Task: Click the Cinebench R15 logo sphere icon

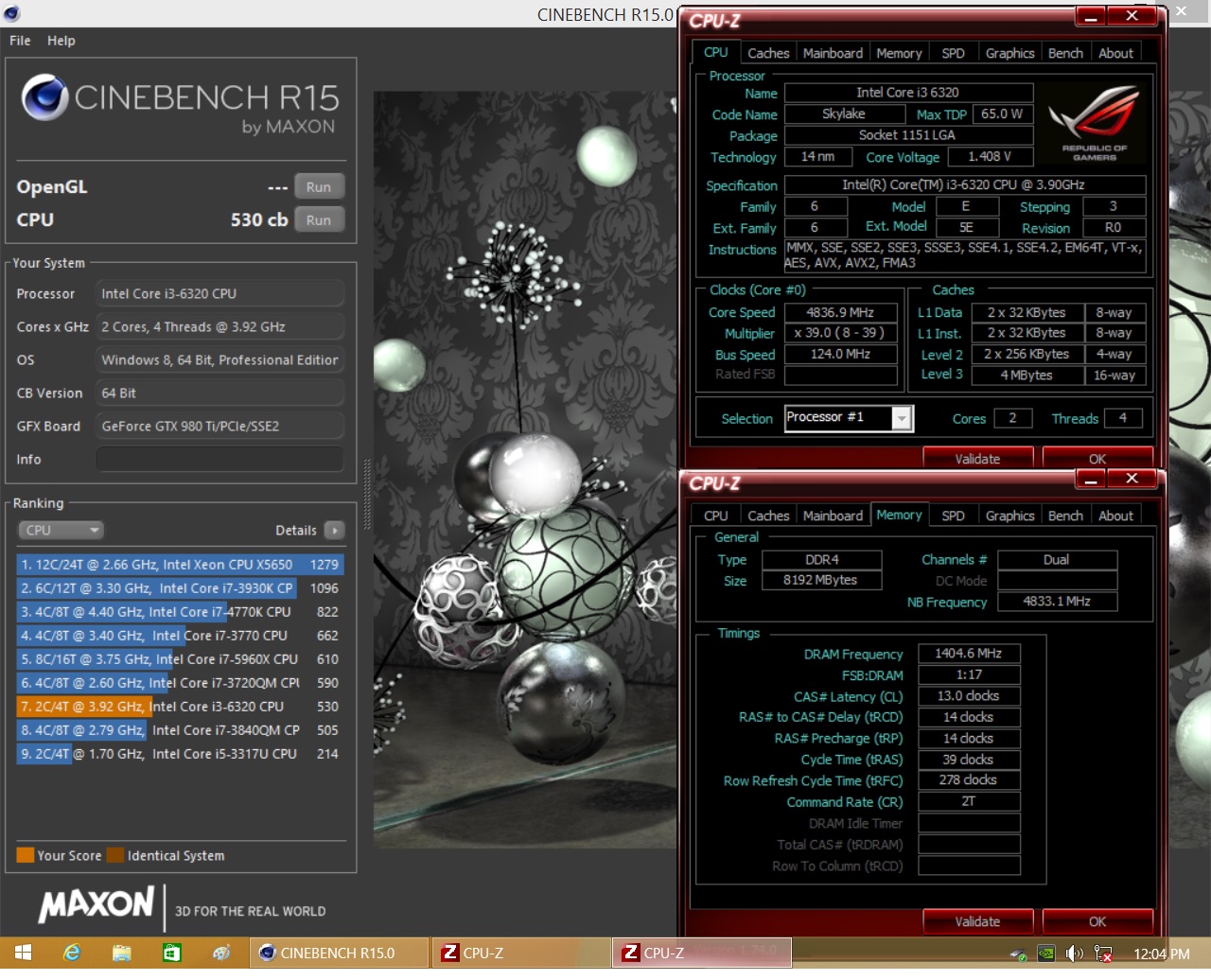Action: [x=44, y=97]
